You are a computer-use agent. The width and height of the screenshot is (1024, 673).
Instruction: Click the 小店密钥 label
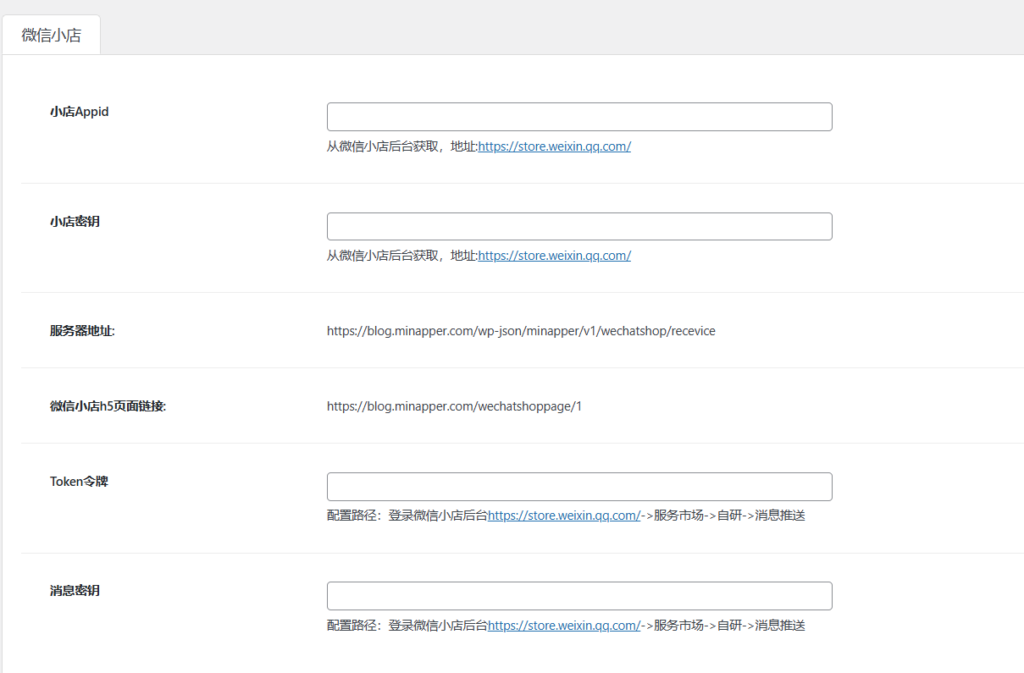(74, 221)
